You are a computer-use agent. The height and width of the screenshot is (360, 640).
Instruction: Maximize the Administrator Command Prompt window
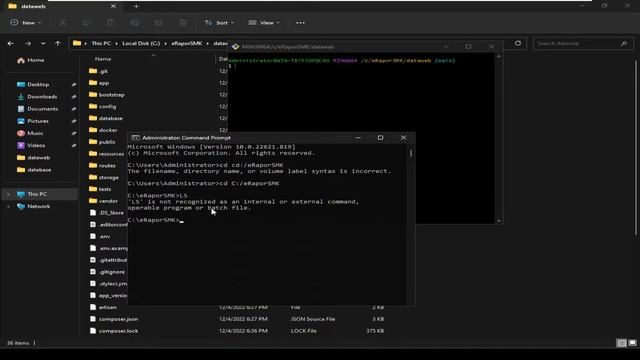click(x=380, y=138)
